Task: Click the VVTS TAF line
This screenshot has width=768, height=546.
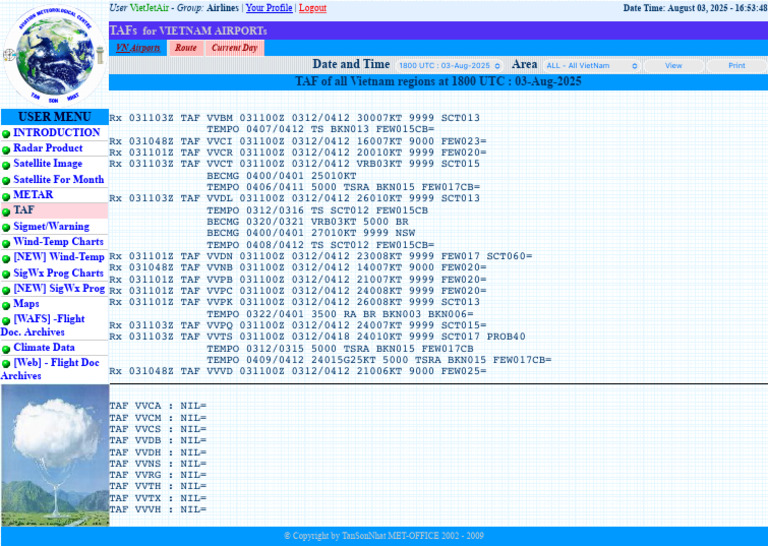Action: coord(317,337)
